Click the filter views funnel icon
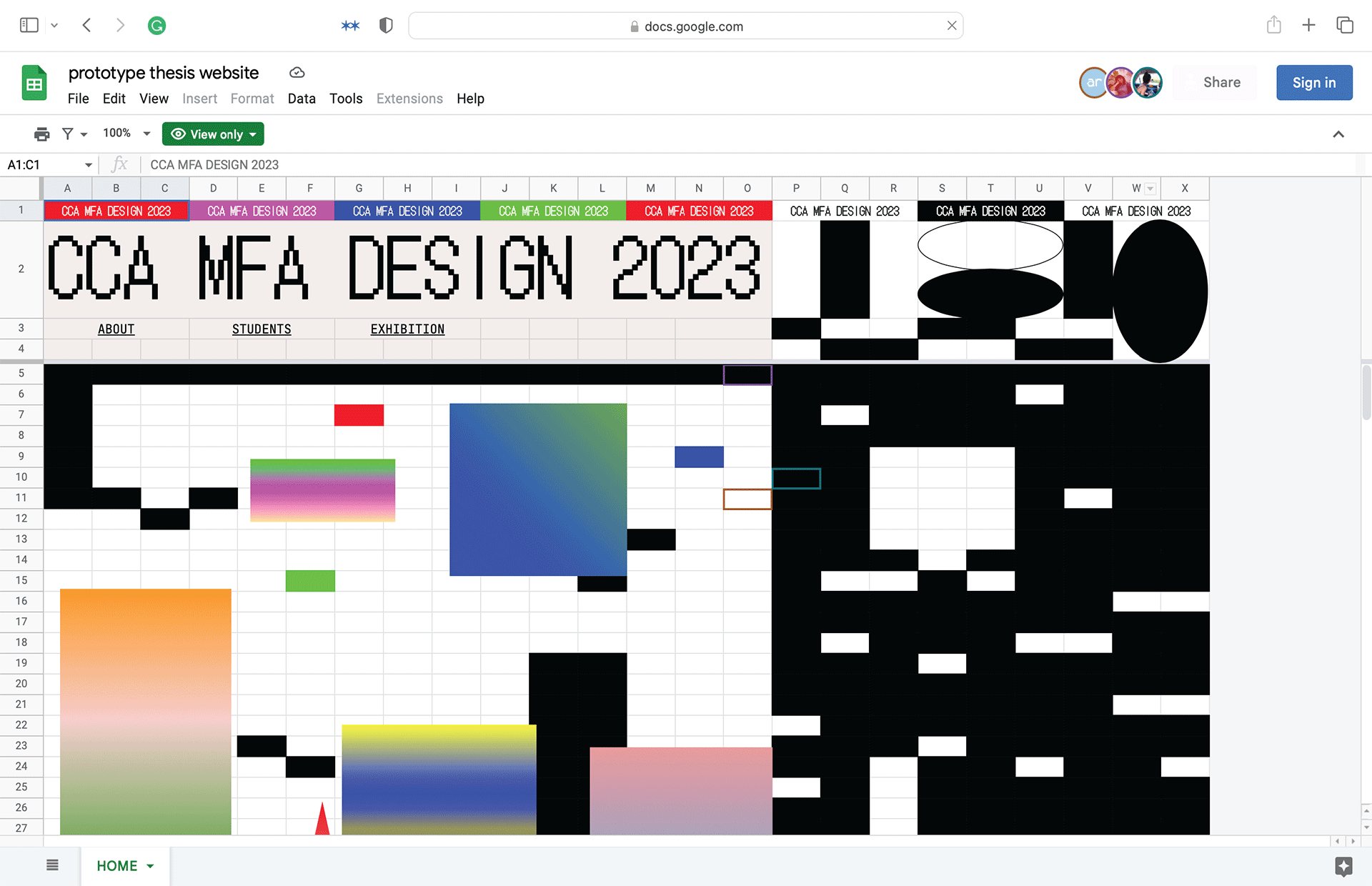This screenshot has width=1372, height=886. (68, 134)
